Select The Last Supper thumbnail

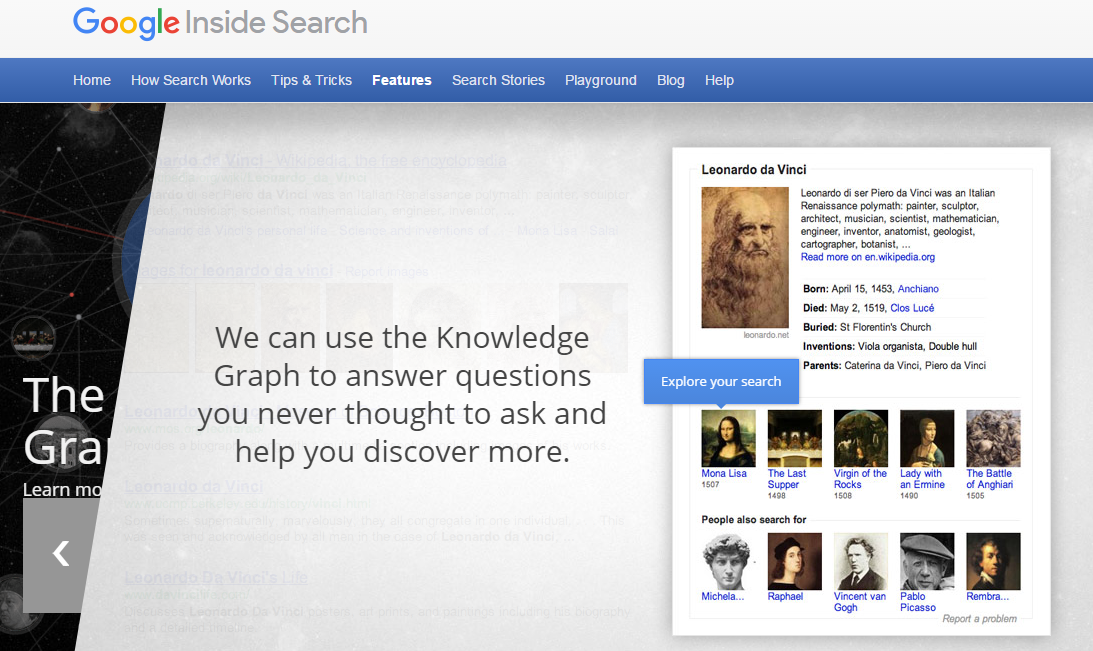pyautogui.click(x=795, y=438)
